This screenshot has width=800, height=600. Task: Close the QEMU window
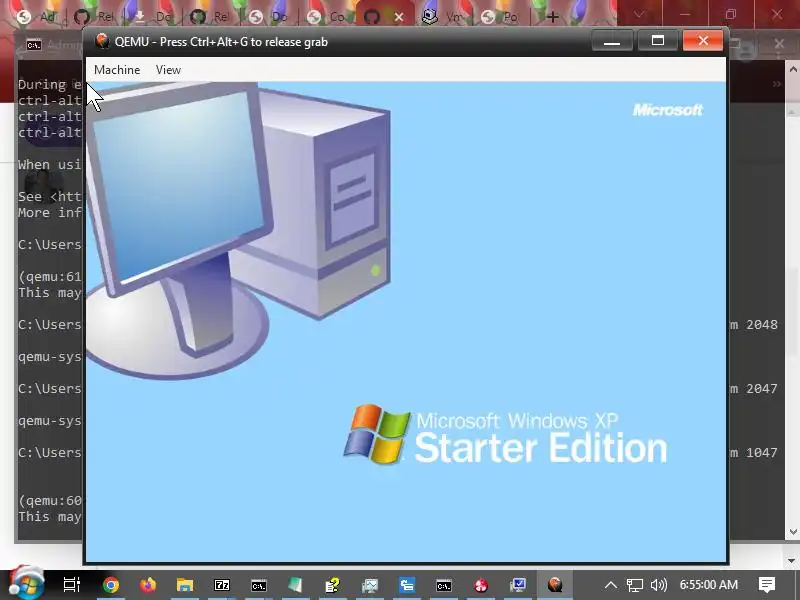click(703, 41)
